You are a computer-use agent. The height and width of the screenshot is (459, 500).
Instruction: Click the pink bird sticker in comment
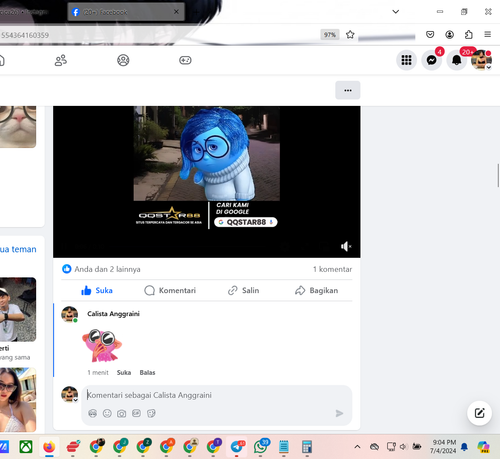pos(102,346)
